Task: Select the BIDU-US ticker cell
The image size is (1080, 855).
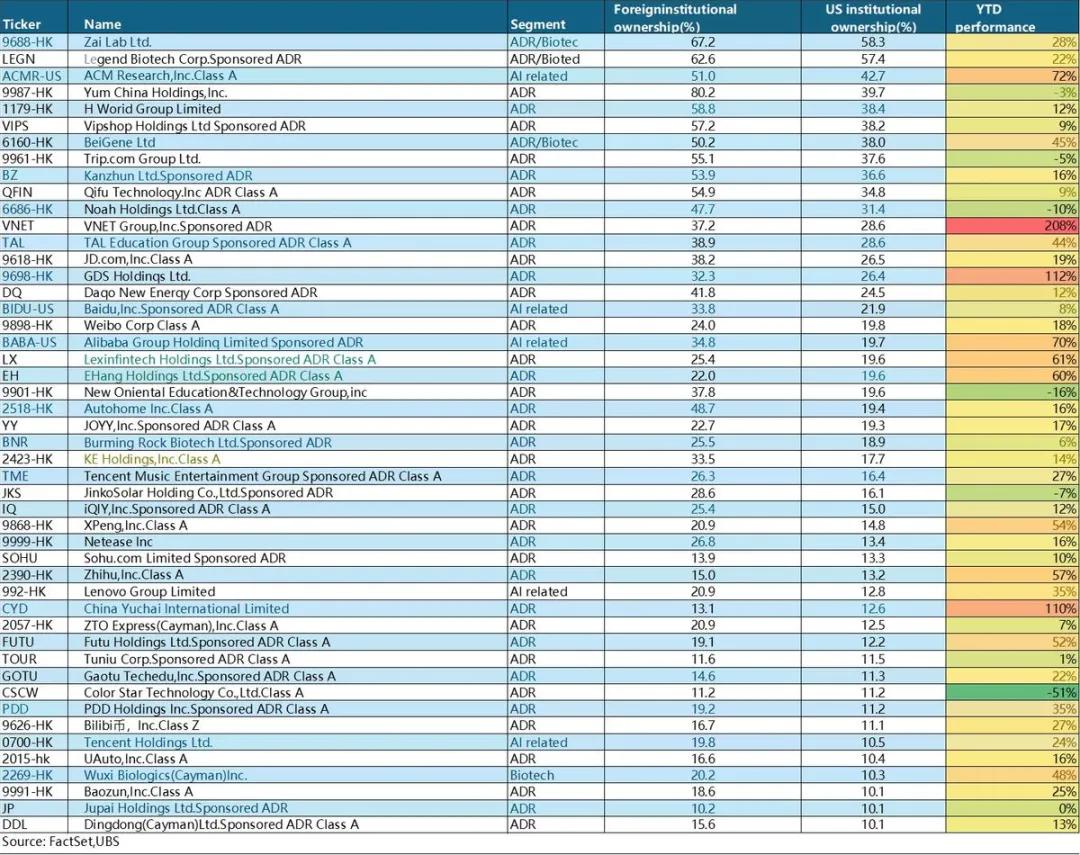Action: (28, 309)
